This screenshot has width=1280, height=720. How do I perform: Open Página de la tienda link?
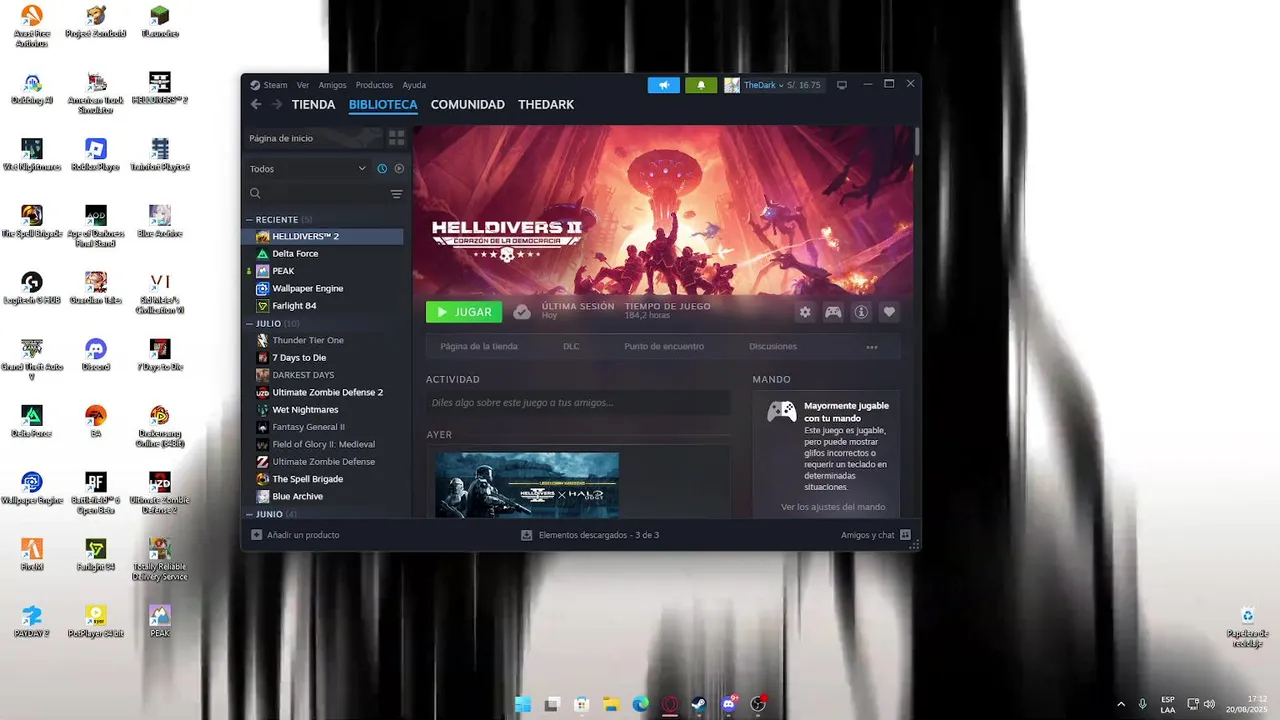pos(479,347)
